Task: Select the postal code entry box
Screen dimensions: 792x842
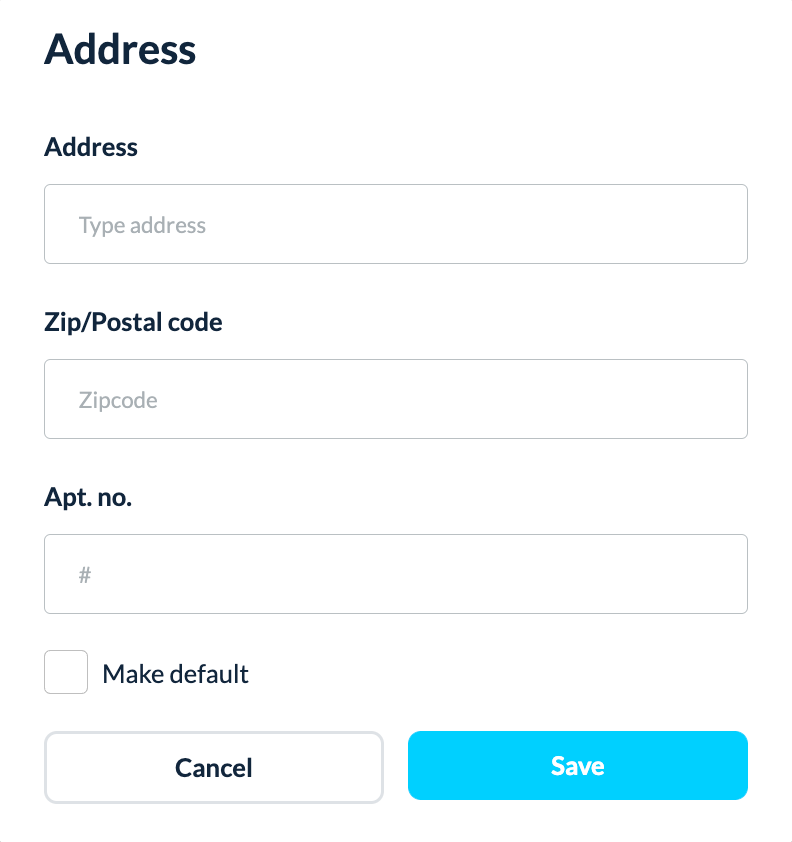Action: (395, 399)
